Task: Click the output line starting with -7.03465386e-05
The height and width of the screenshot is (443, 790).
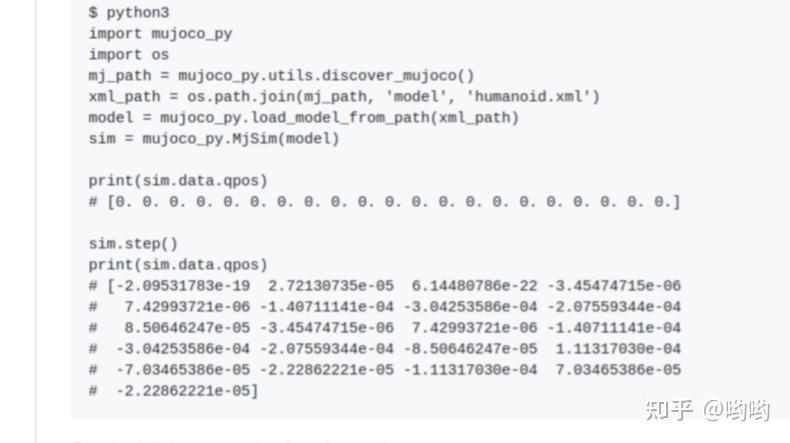Action: click(x=384, y=370)
